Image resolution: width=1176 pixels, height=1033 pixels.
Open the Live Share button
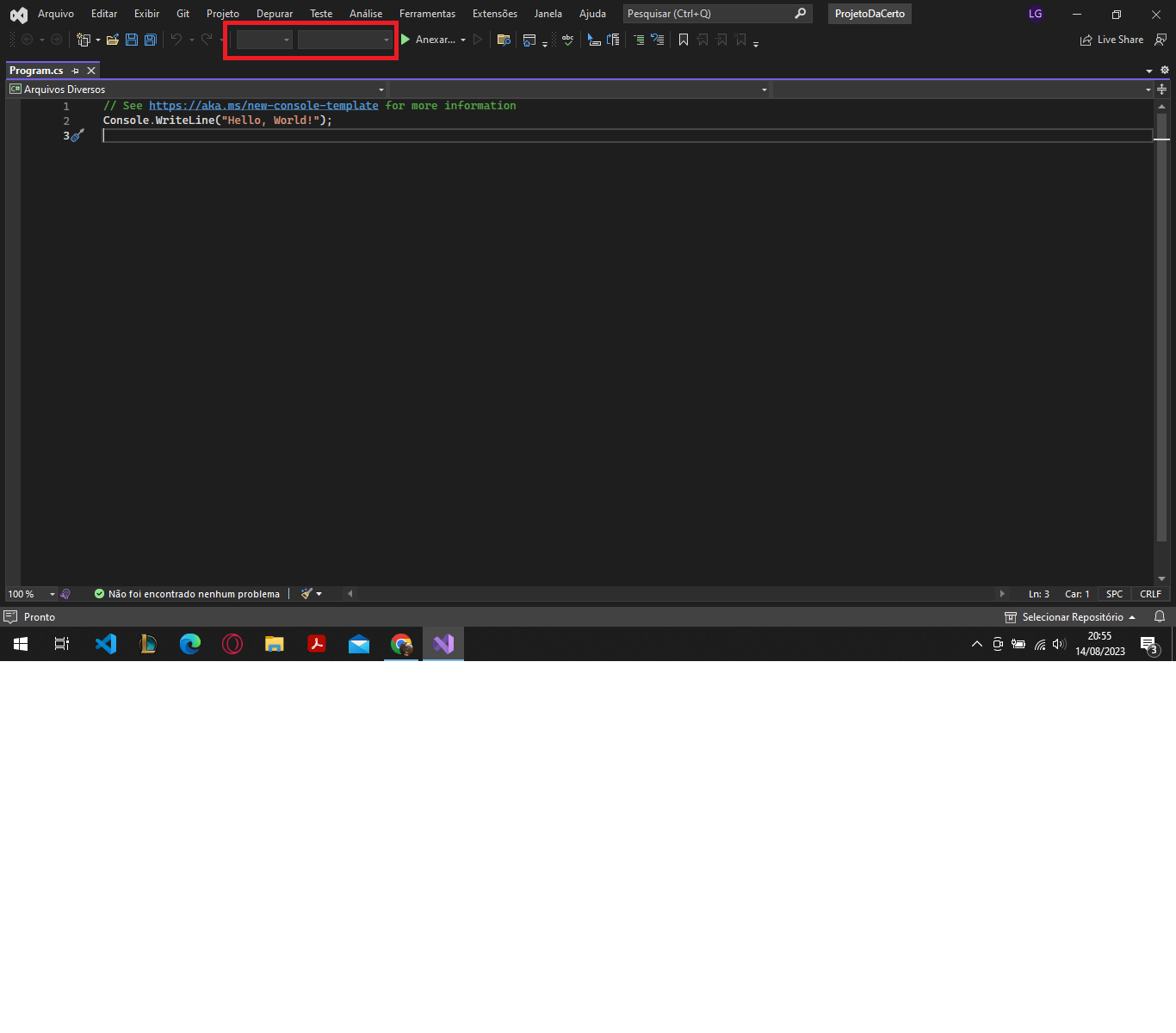click(1111, 40)
